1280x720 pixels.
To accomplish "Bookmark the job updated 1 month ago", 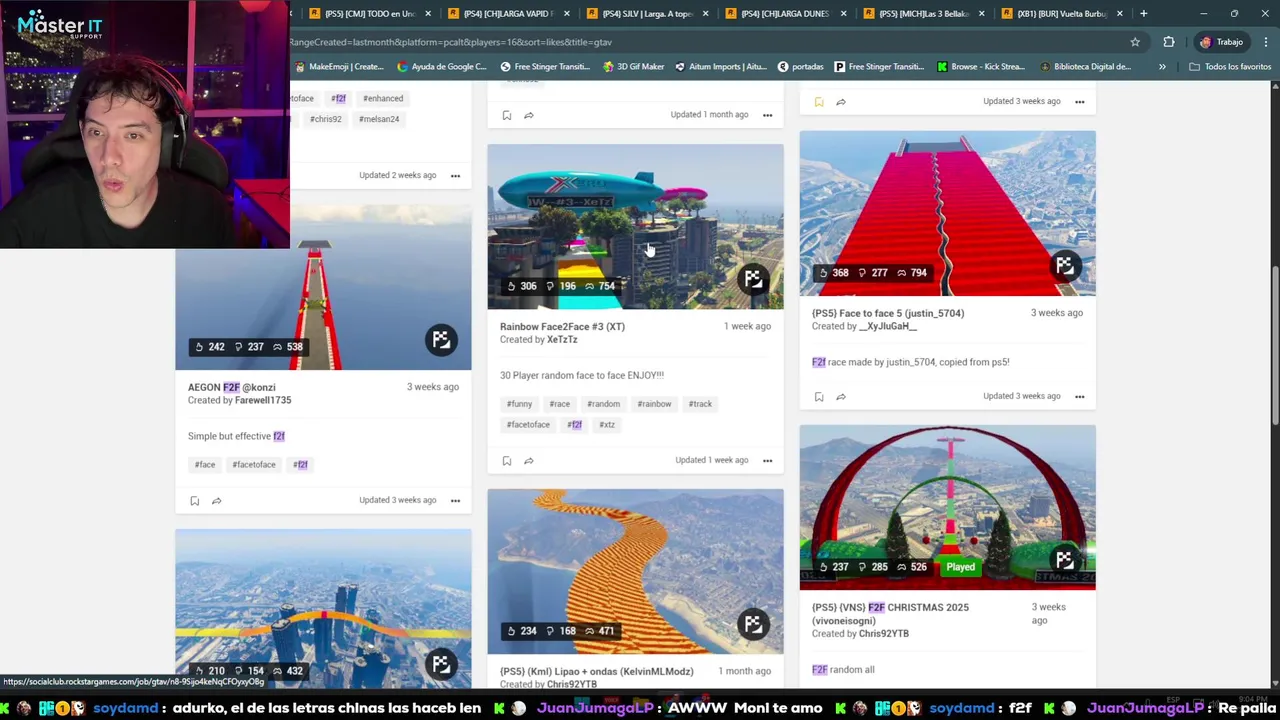I will tap(506, 116).
